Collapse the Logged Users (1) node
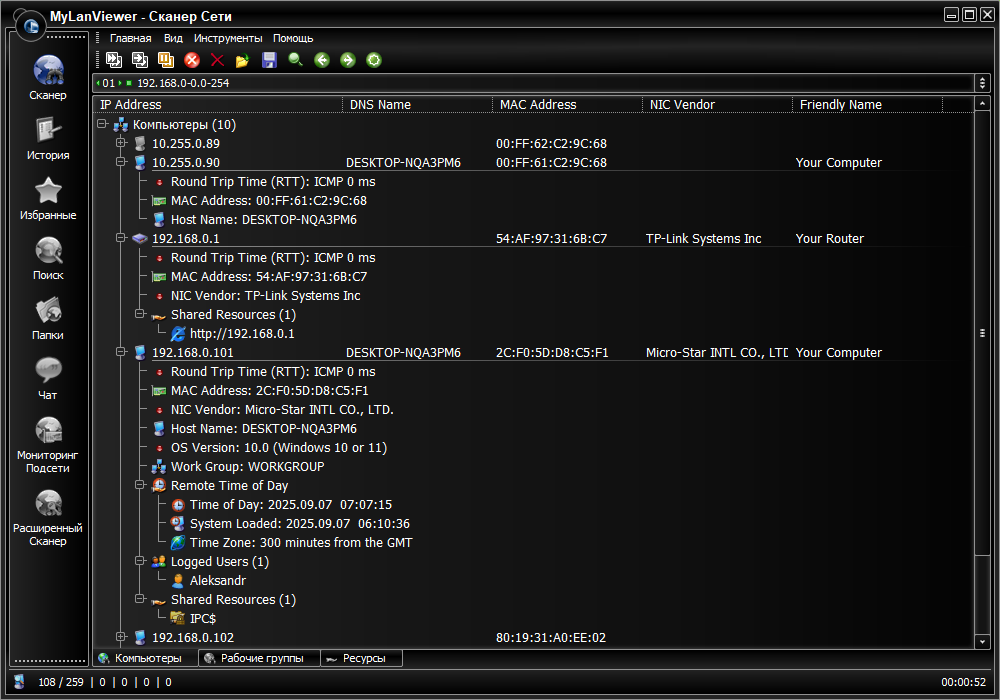The width and height of the screenshot is (1000, 700). point(140,561)
